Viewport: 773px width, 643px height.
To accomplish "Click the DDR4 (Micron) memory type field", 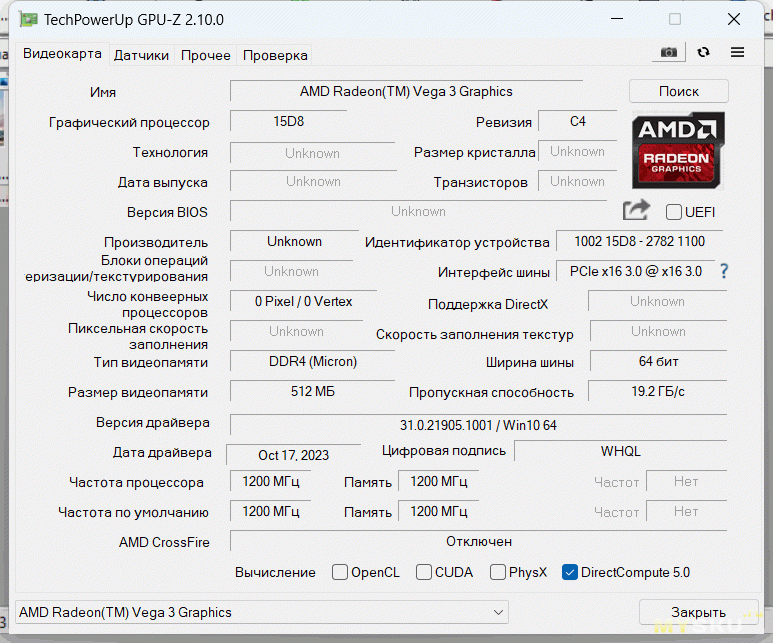I will click(x=313, y=361).
